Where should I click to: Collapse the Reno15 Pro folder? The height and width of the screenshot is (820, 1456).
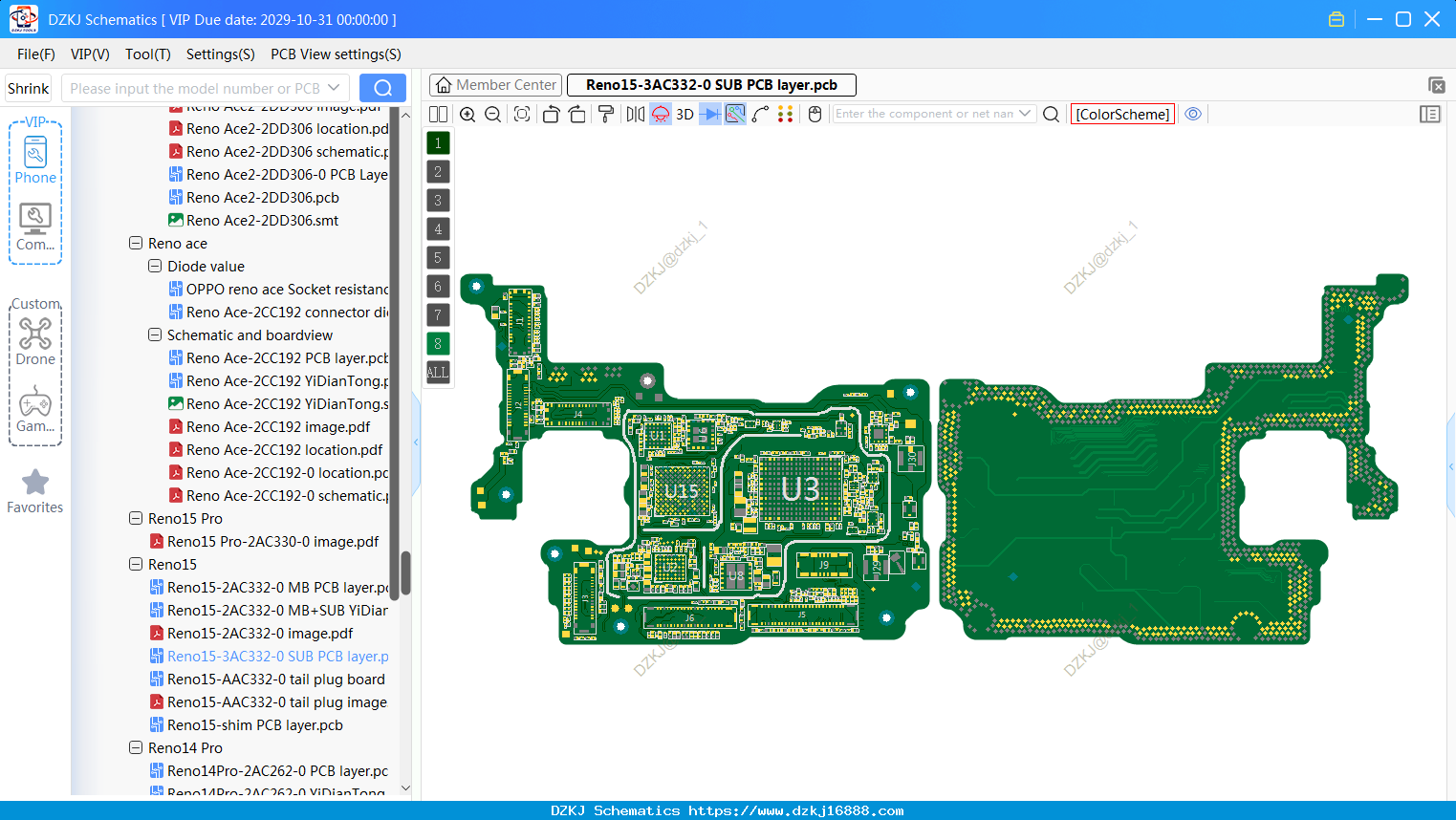click(136, 518)
